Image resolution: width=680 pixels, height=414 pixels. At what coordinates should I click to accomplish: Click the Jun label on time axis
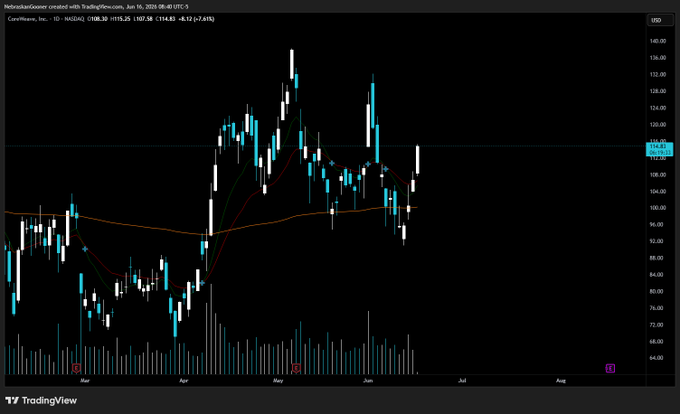pos(368,381)
